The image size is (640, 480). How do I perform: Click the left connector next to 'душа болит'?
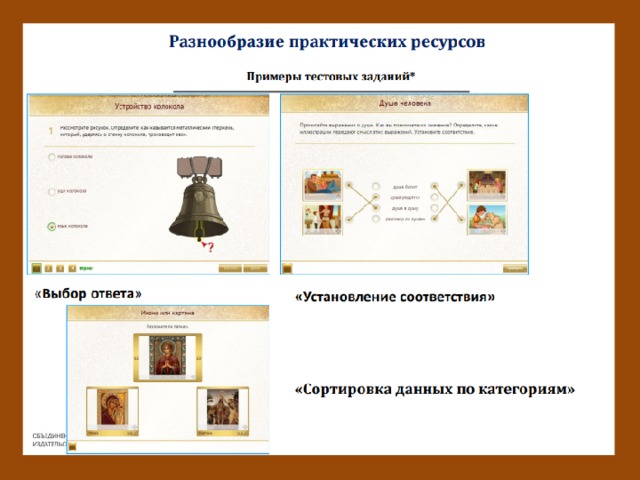pyautogui.click(x=375, y=187)
